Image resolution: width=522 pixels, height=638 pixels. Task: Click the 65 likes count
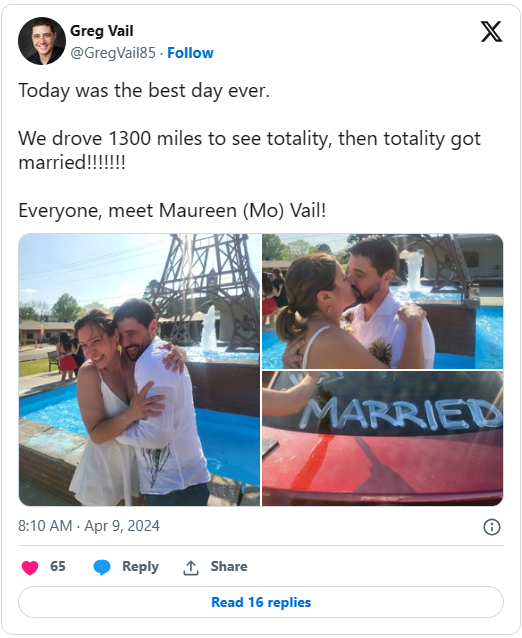tap(58, 566)
